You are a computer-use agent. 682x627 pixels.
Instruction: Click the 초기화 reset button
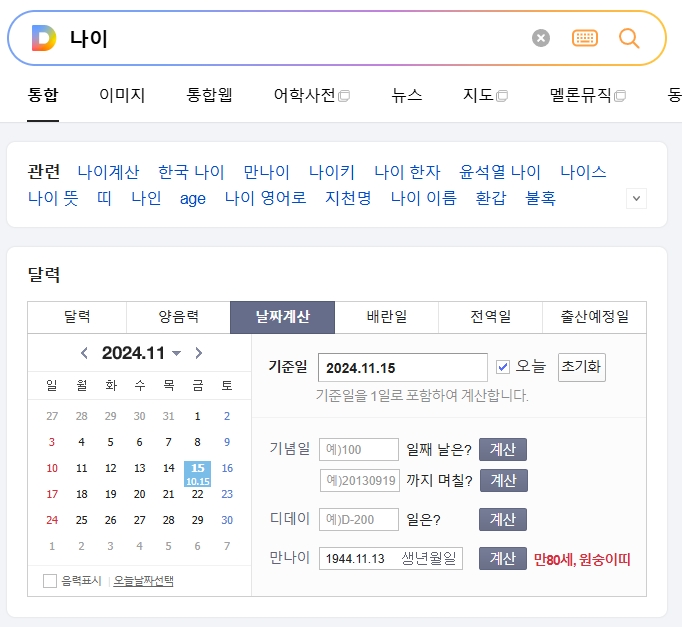point(582,367)
